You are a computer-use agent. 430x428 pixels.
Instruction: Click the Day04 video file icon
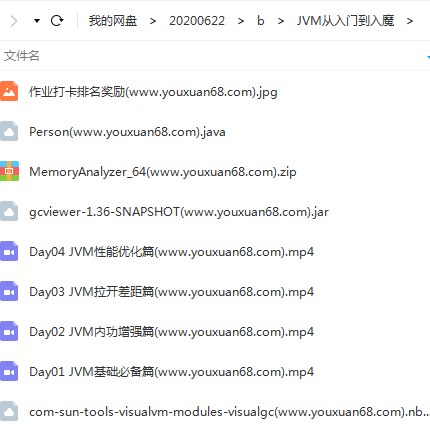(9, 251)
